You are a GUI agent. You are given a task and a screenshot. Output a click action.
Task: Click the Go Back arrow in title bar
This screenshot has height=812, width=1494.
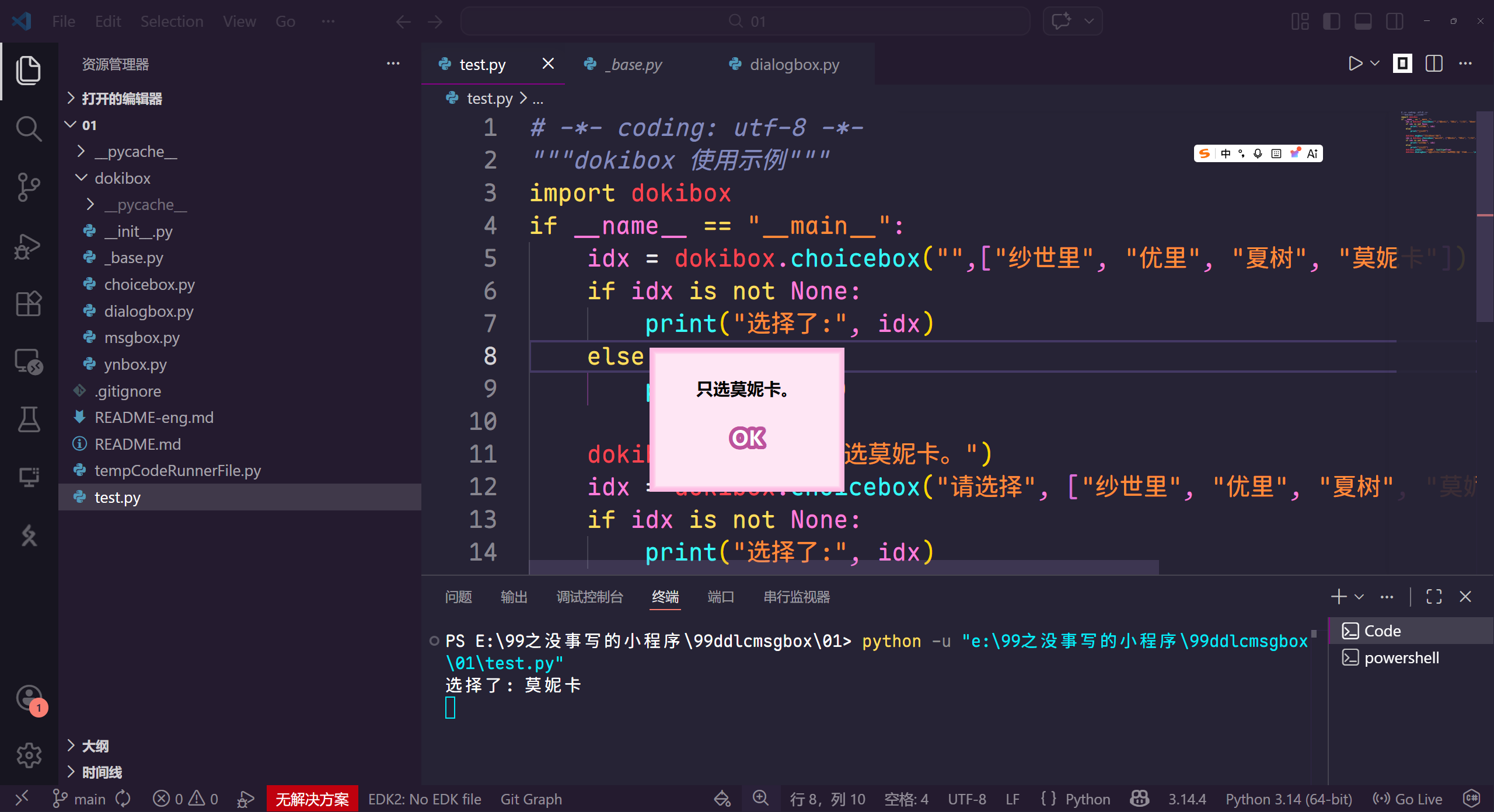(x=403, y=22)
